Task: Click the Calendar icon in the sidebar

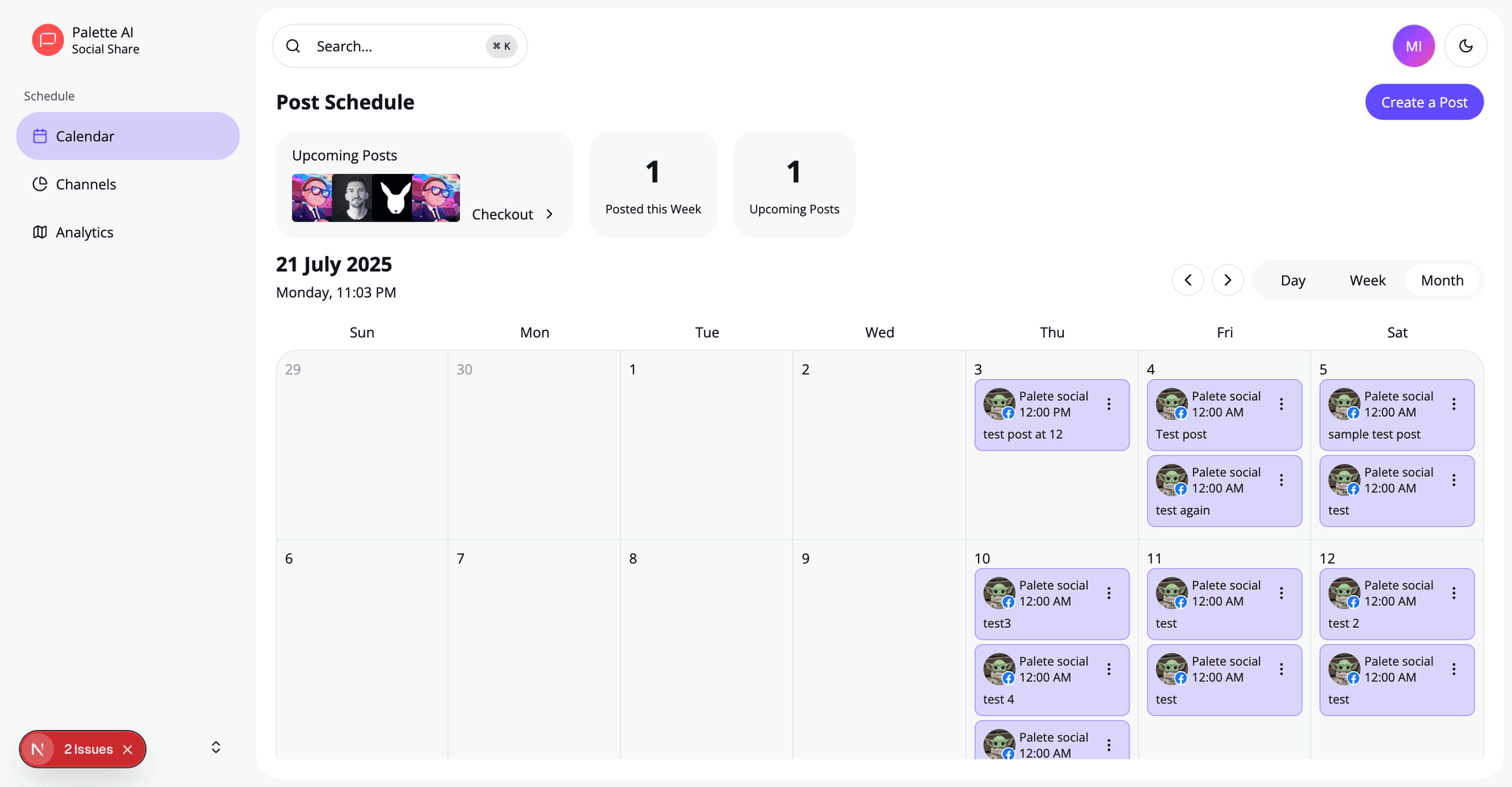Action: click(x=39, y=135)
